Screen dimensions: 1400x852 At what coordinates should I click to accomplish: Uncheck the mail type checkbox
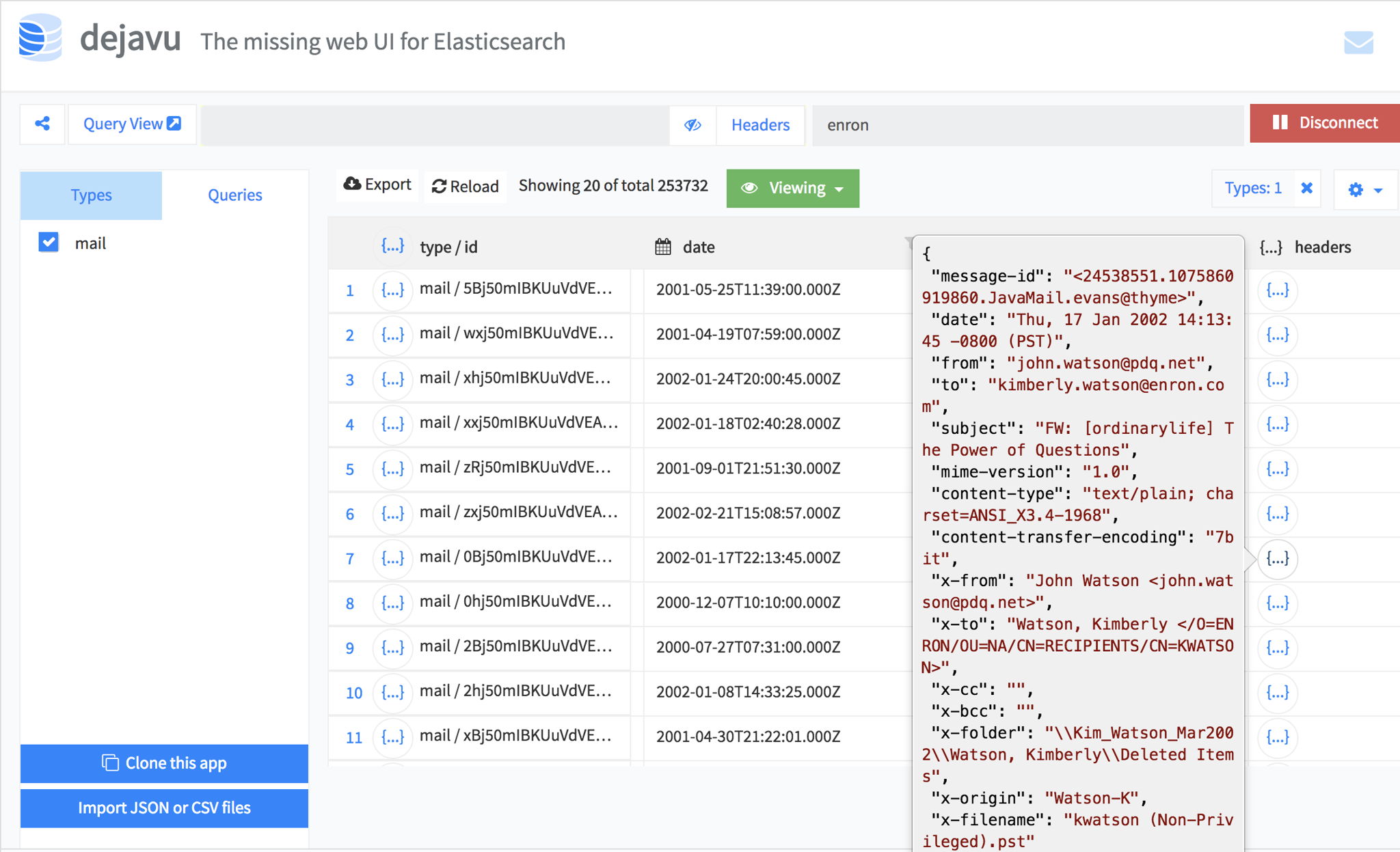pos(49,243)
